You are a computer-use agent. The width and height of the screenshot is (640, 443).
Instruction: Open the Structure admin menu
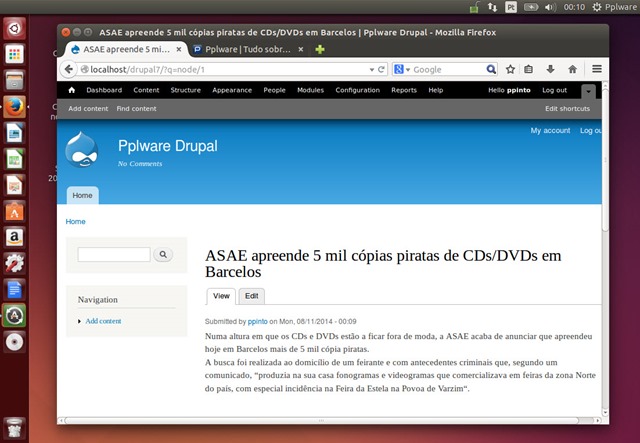(186, 90)
